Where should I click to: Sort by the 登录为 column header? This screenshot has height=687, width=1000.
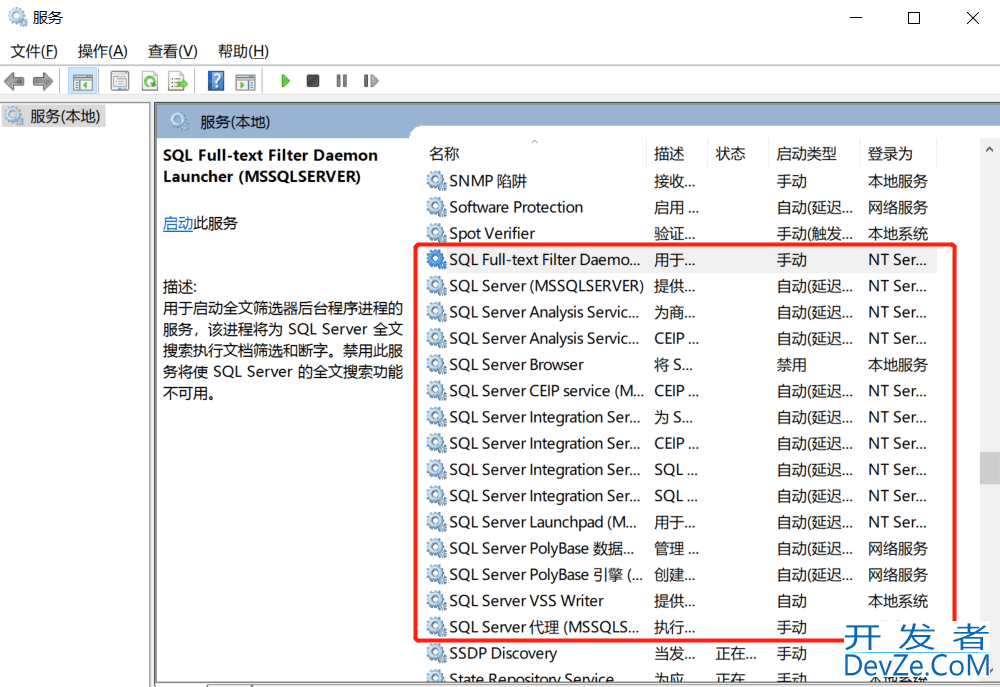(x=890, y=154)
